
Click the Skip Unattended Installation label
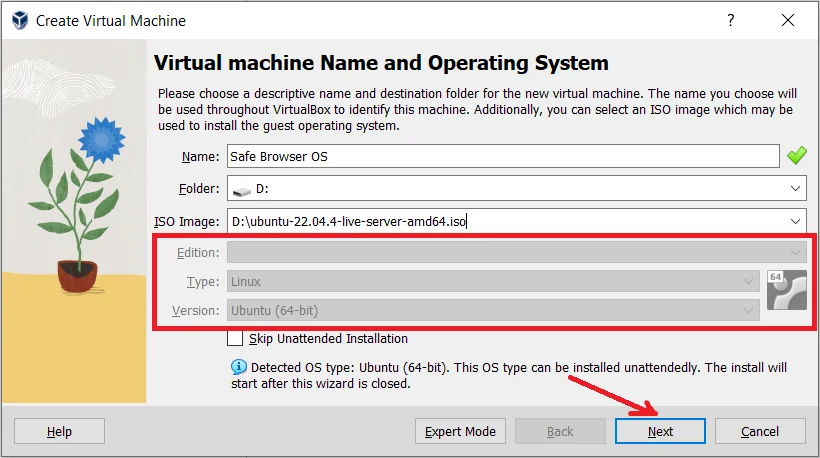(x=328, y=338)
